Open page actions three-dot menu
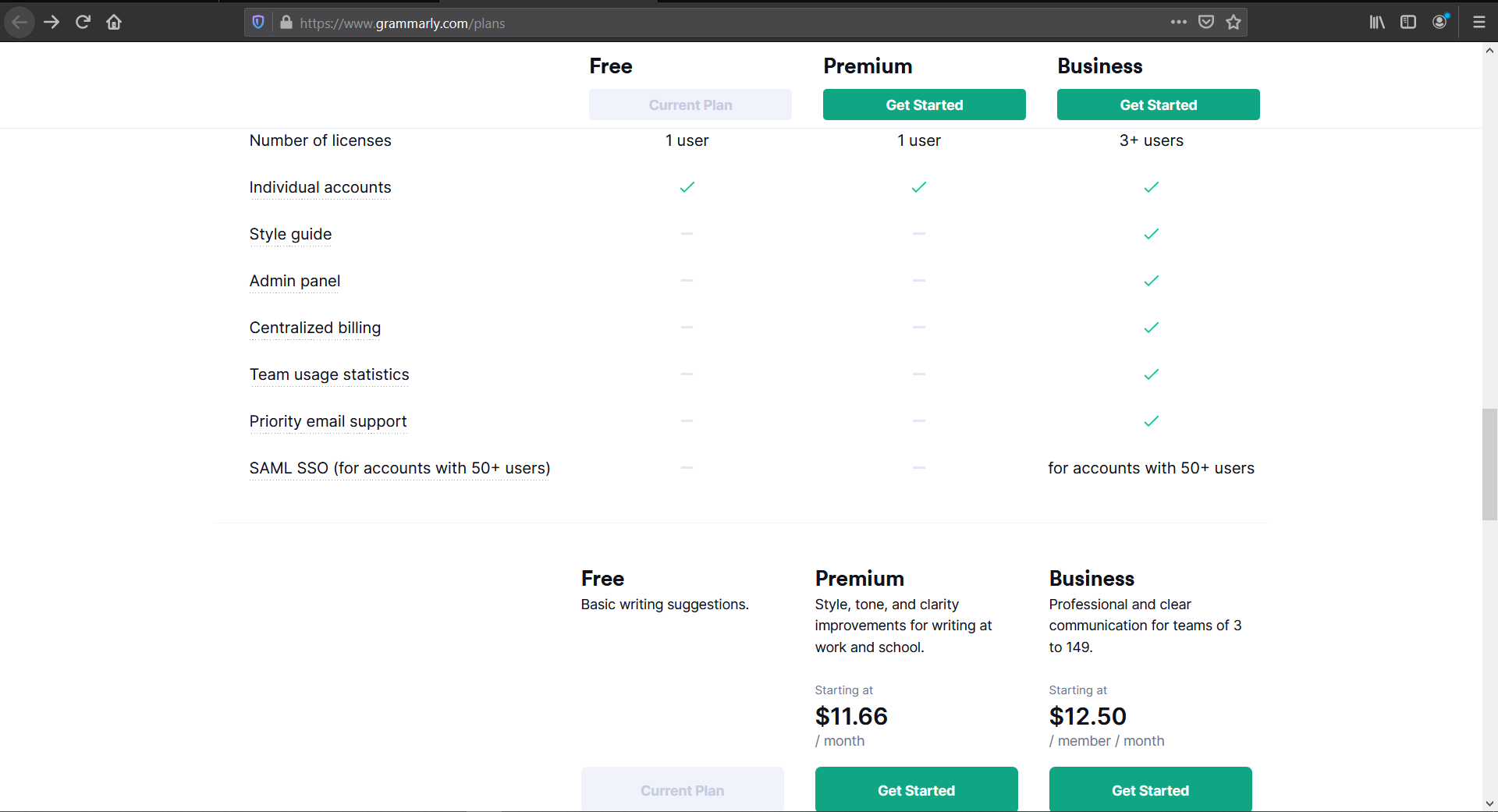 (1178, 23)
